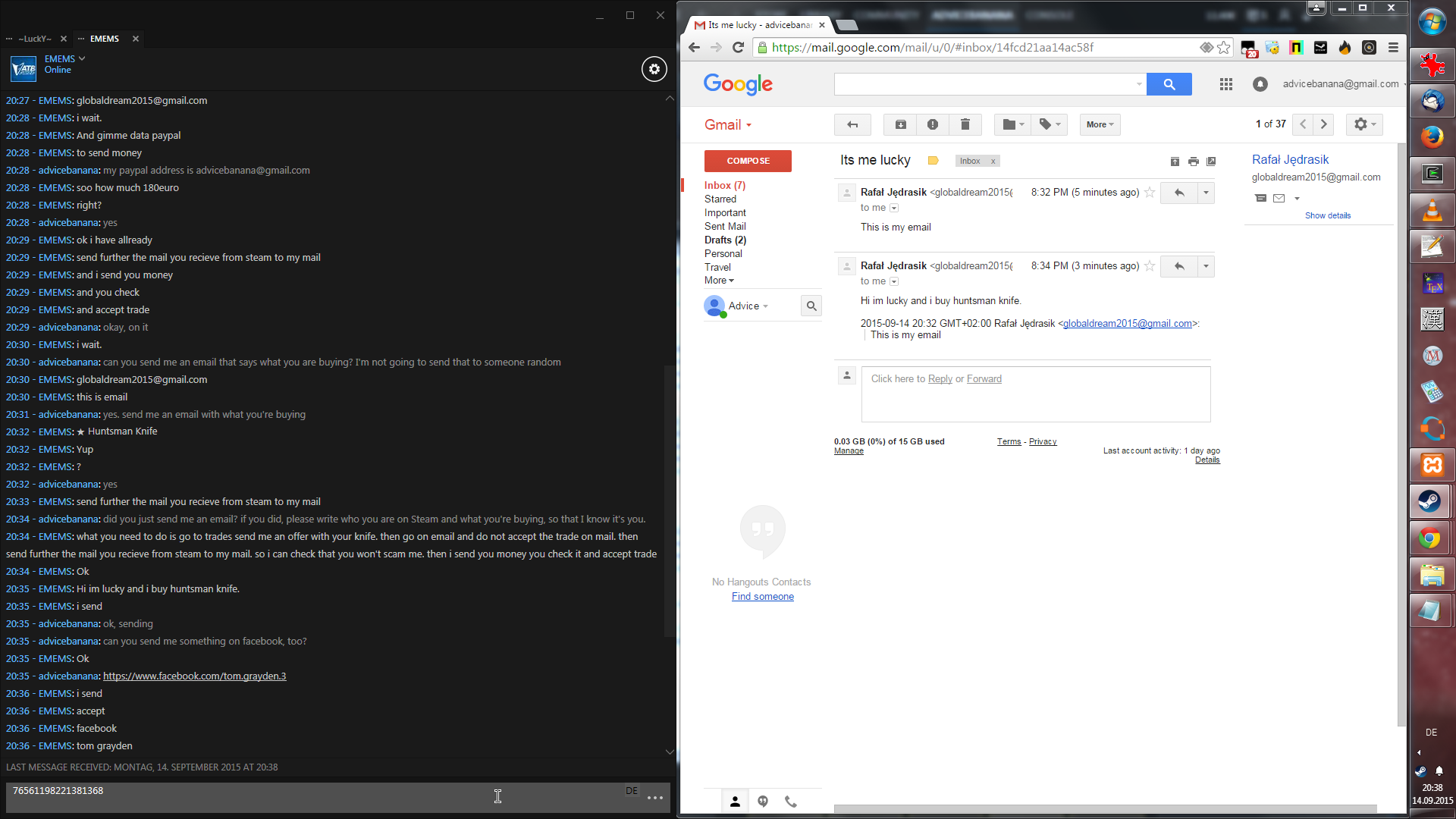Open the Google apps grid icon
Image resolution: width=1456 pixels, height=819 pixels.
(1225, 84)
